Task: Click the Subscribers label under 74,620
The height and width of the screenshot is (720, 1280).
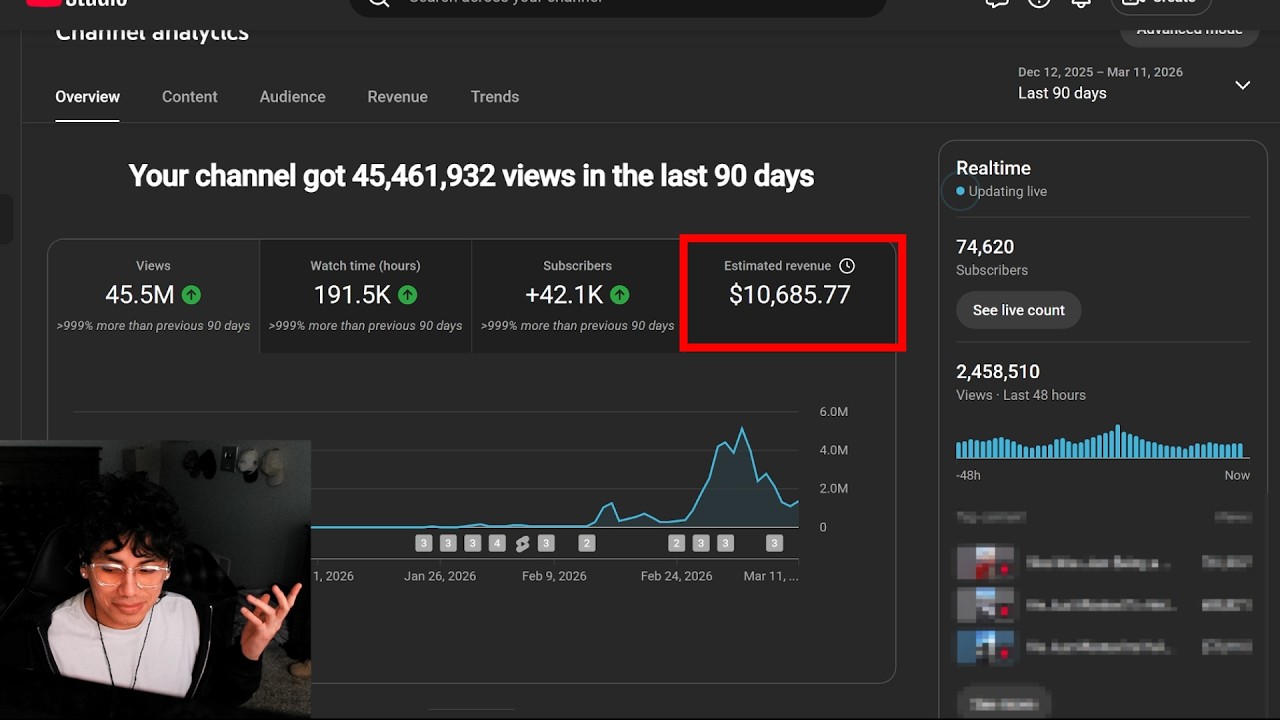Action: coord(992,270)
